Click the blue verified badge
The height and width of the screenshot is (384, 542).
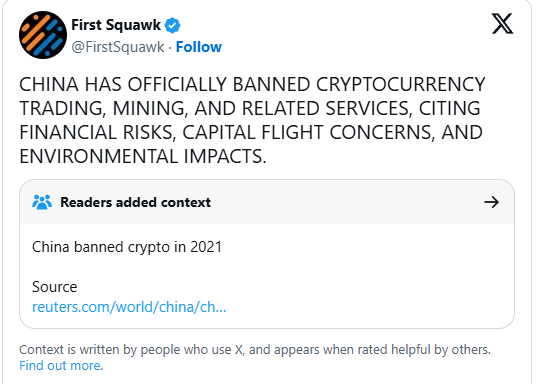(x=172, y=25)
